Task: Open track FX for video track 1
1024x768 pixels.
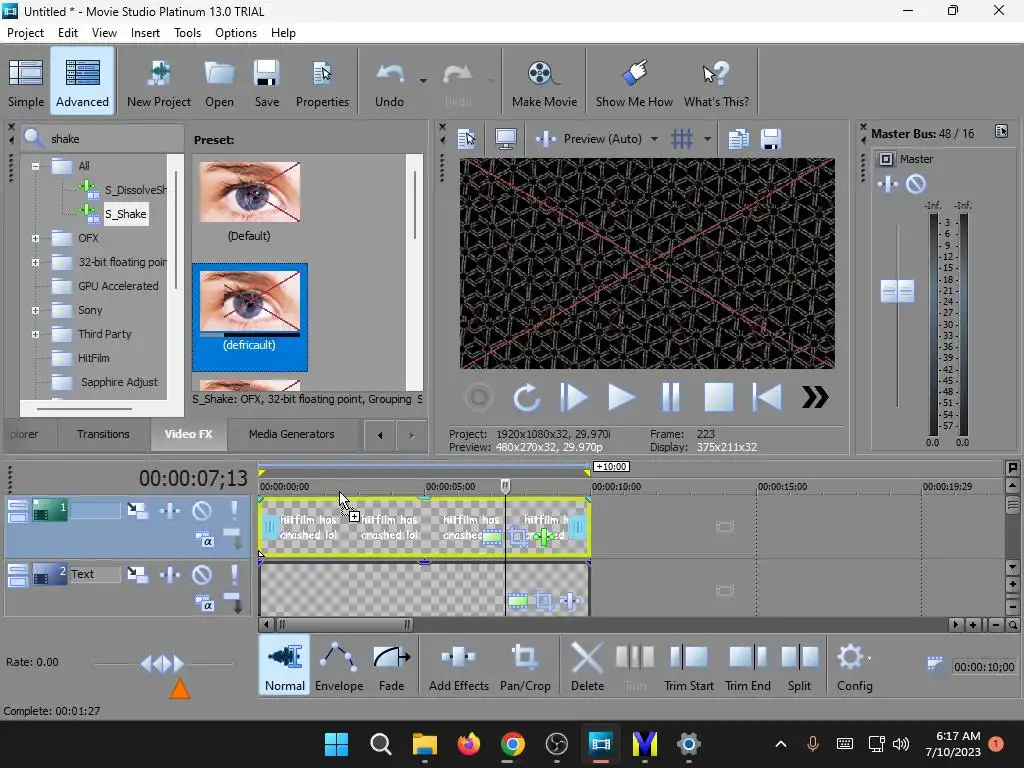Action: pyautogui.click(x=170, y=511)
